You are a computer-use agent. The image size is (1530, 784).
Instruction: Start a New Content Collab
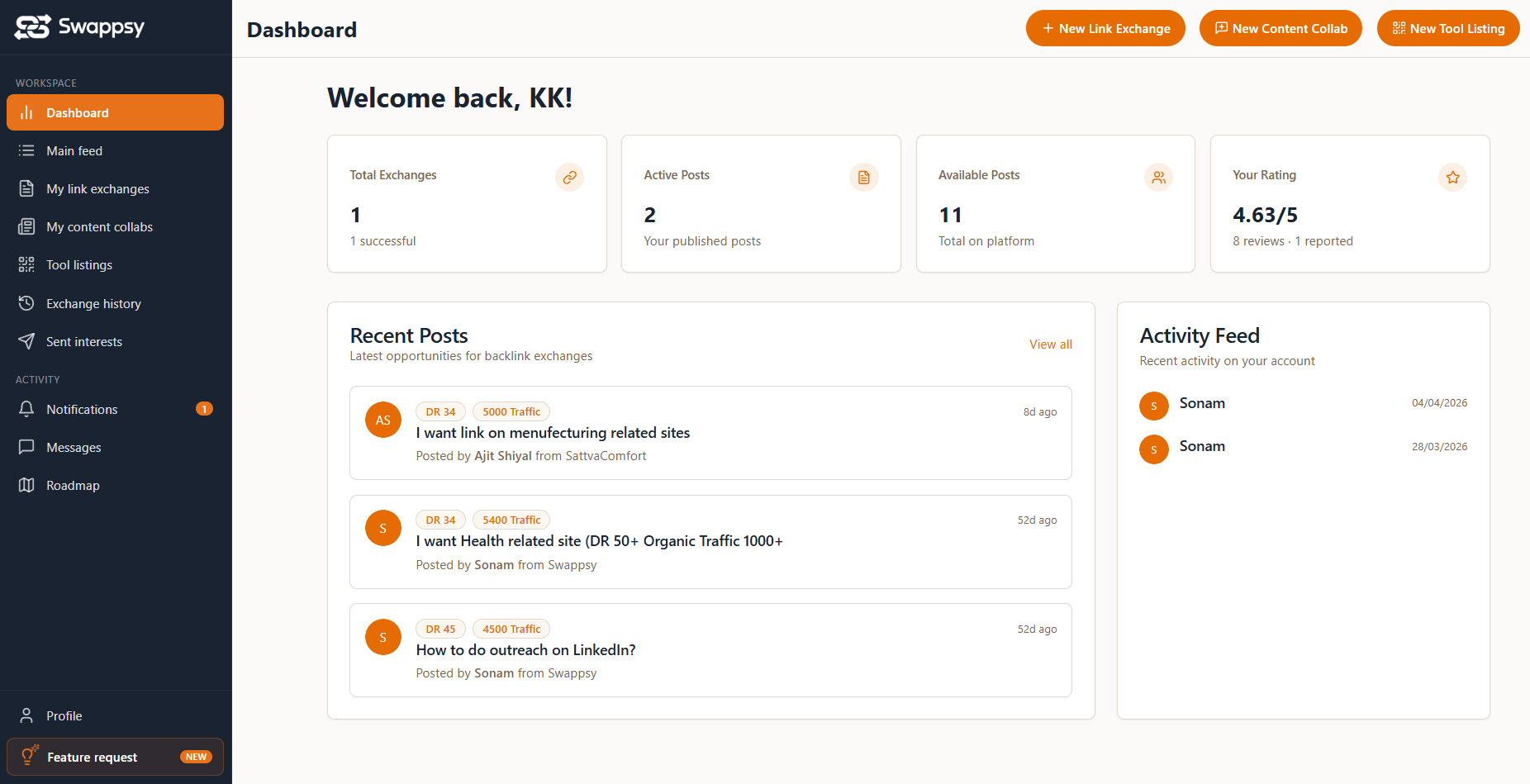(1281, 28)
